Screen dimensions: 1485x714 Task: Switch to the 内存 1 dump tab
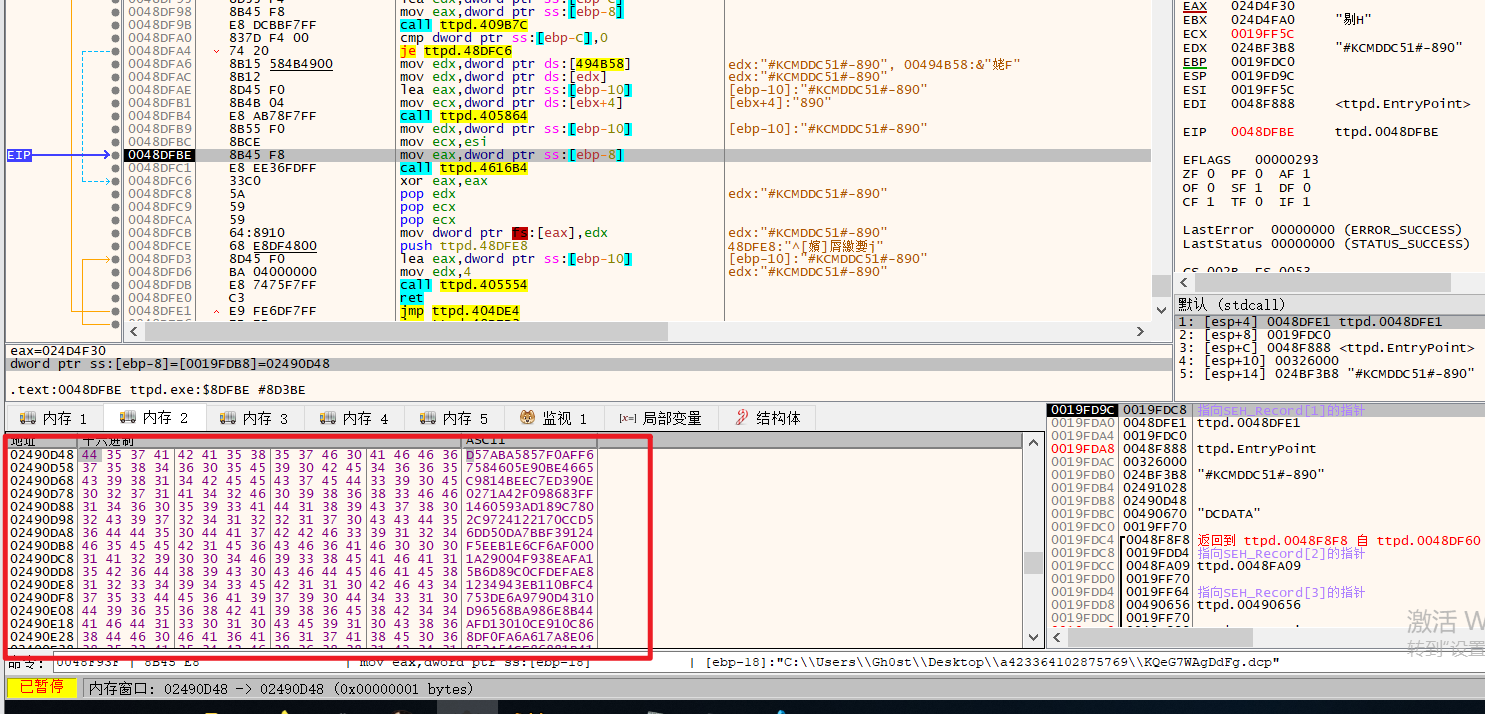tap(55, 418)
